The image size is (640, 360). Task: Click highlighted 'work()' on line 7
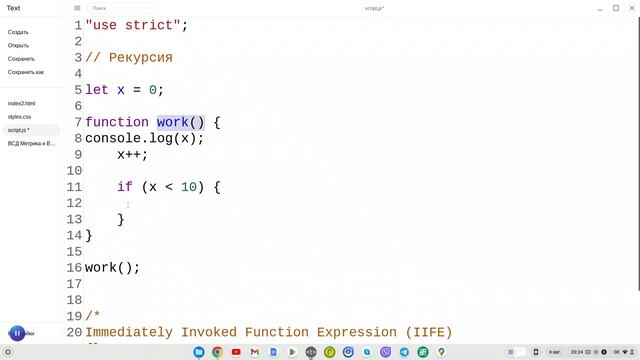tap(180, 122)
